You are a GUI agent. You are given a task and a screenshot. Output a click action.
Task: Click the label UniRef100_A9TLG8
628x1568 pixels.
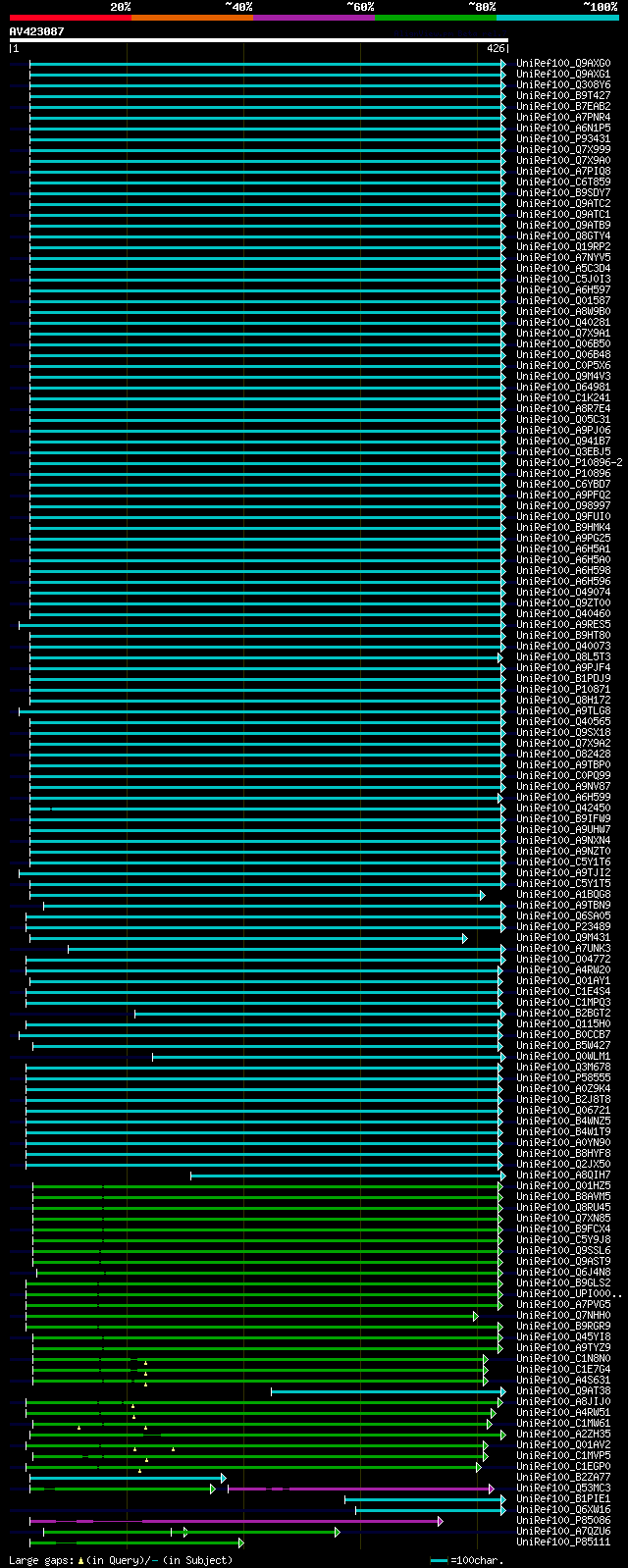click(x=563, y=711)
